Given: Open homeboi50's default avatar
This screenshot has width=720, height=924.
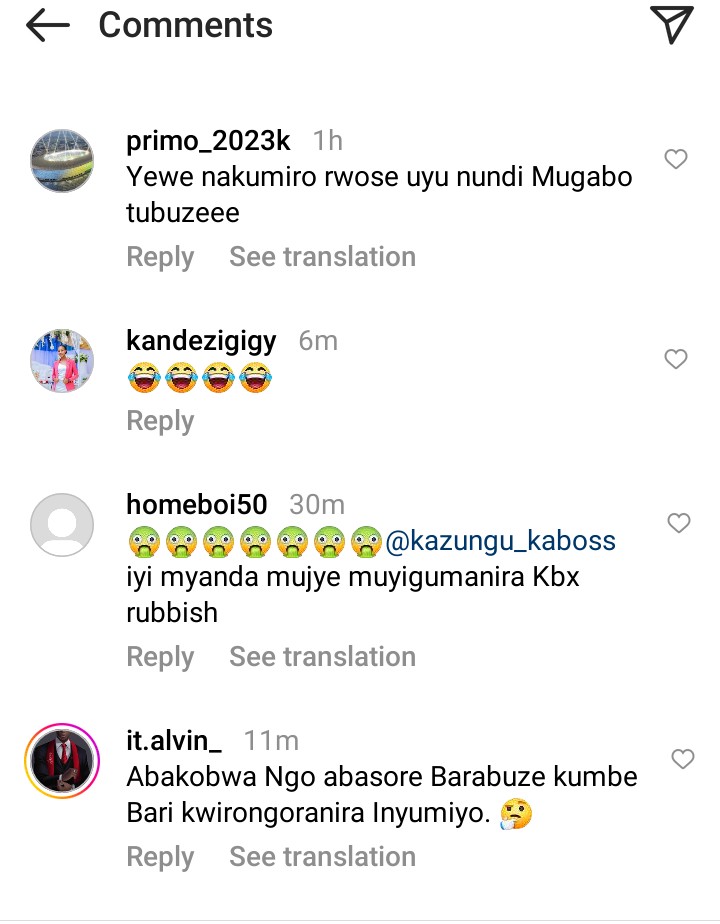Looking at the screenshot, I should click(x=62, y=524).
